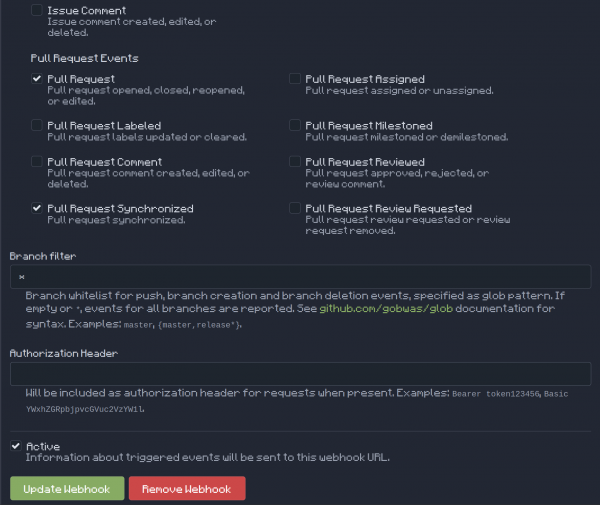This screenshot has width=600, height=505.
Task: Enable the Issue Comment checkbox
Action: (x=37, y=10)
